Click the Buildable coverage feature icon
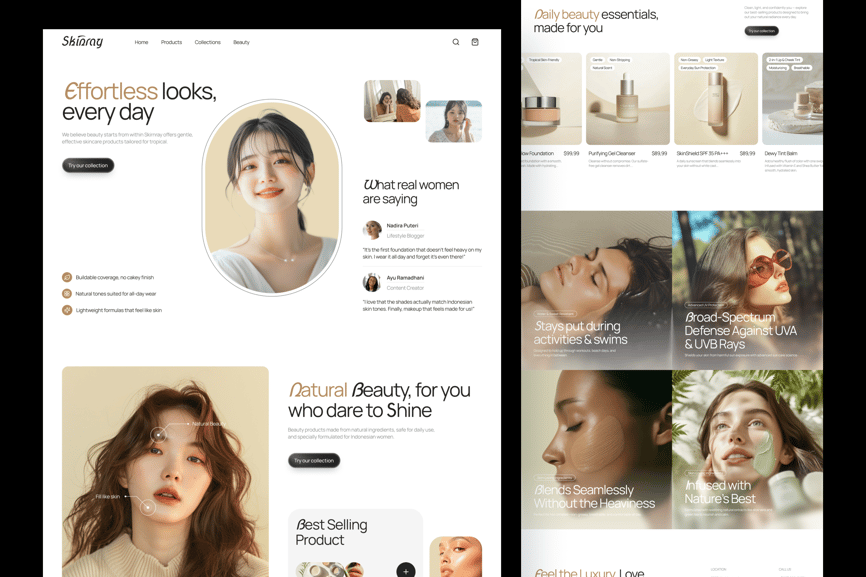Viewport: 866px width, 577px height. click(x=67, y=277)
